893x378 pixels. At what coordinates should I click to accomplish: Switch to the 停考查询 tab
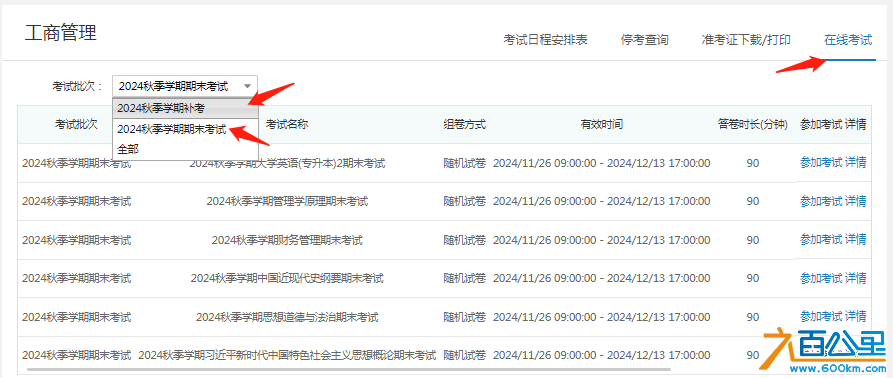[x=644, y=40]
